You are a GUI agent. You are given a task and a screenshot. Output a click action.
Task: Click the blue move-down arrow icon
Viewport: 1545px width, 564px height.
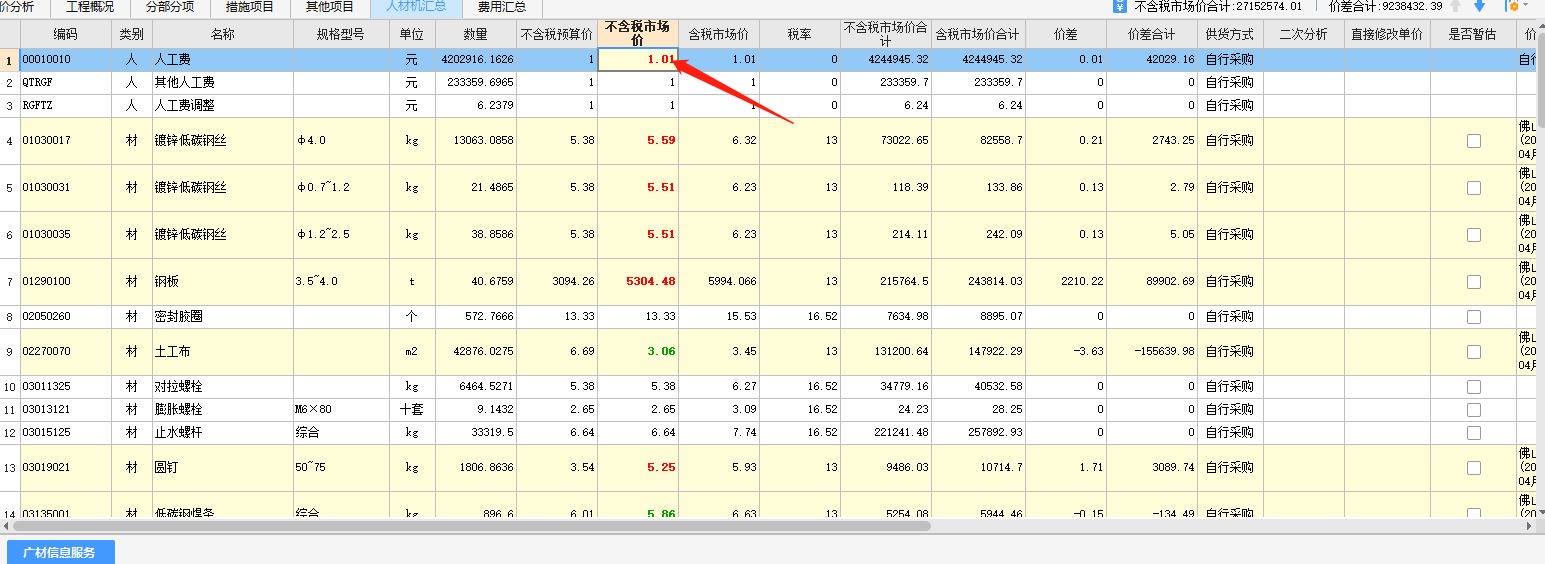(1479, 6)
